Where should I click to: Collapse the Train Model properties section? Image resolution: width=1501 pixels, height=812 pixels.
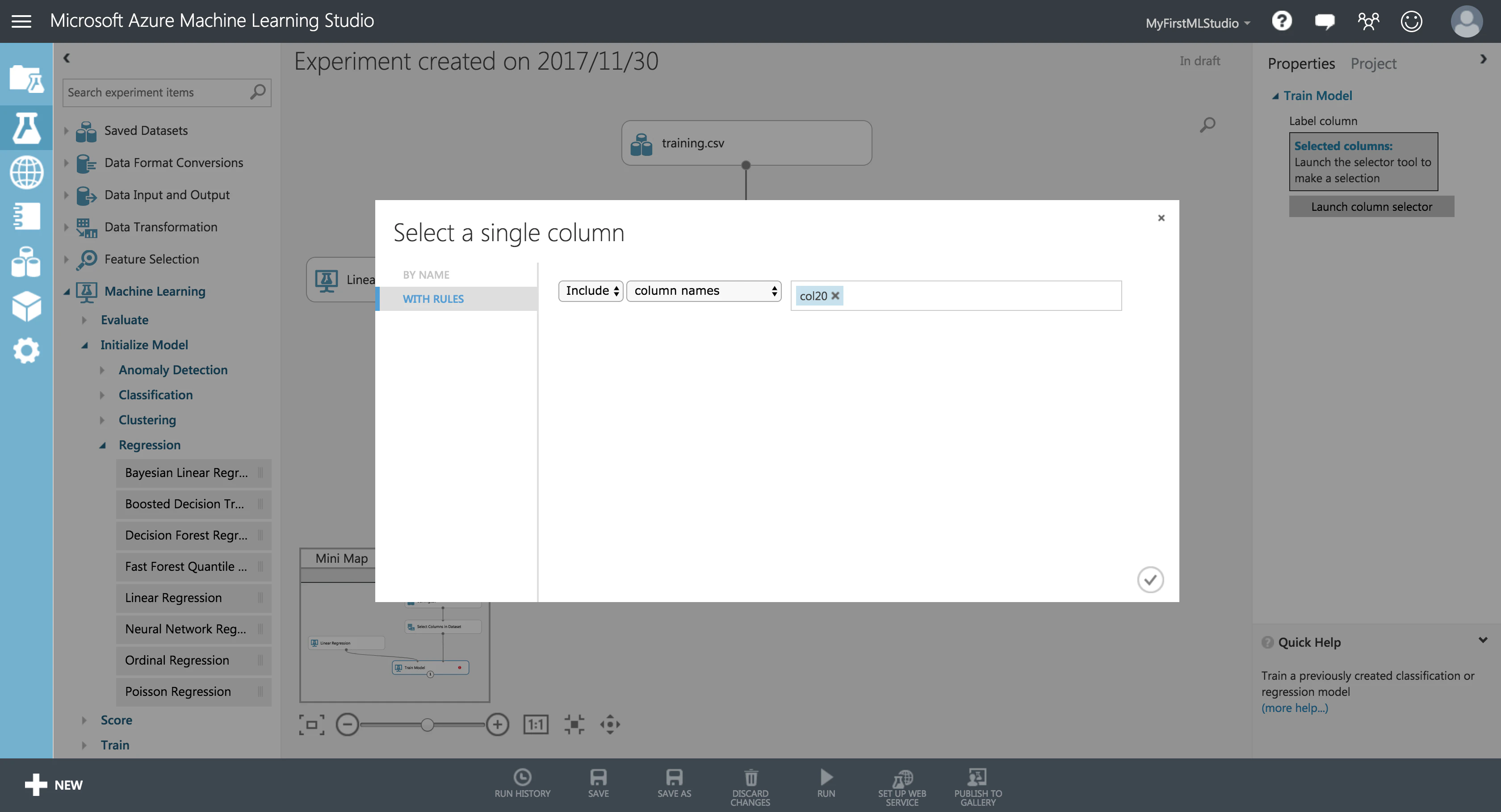point(1275,96)
